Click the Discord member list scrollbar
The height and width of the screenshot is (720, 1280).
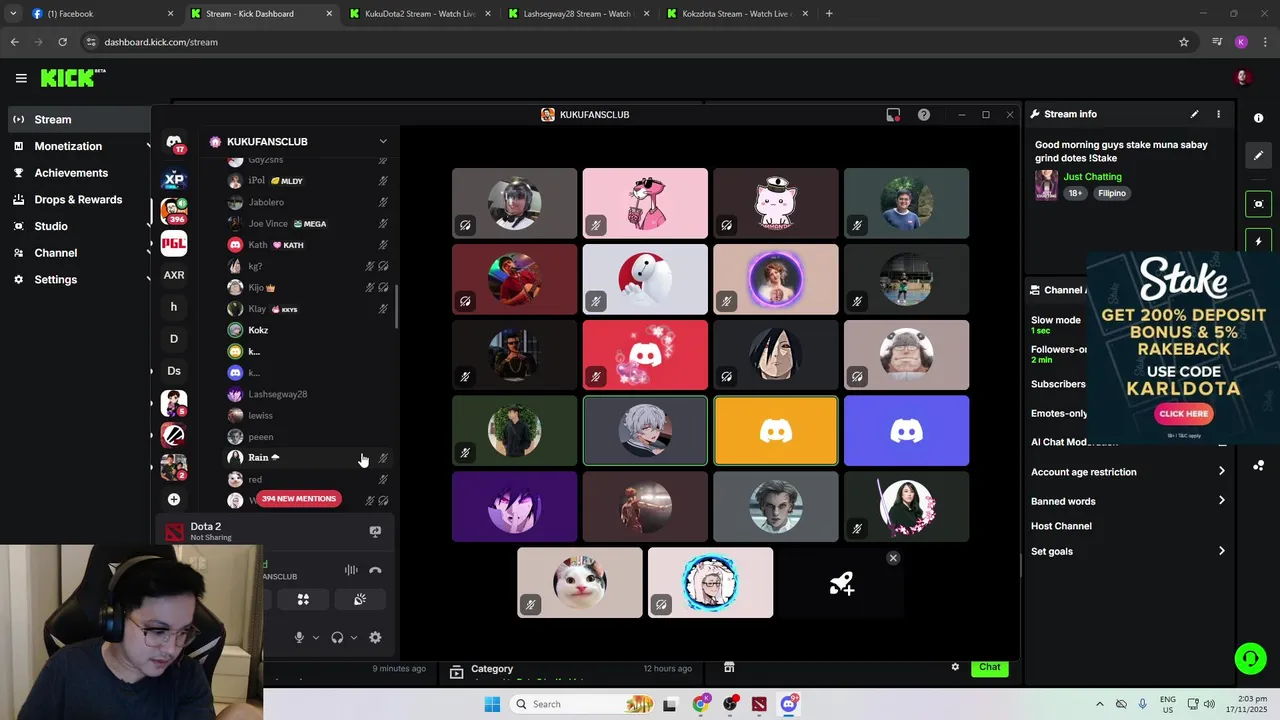click(x=396, y=305)
